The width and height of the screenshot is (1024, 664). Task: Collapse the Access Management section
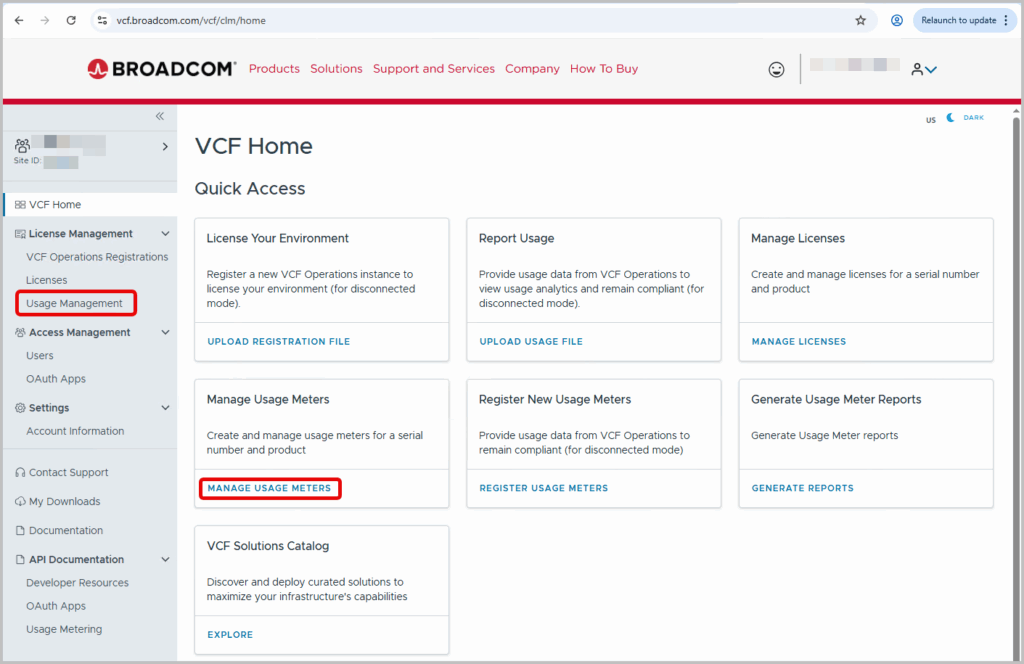165,332
